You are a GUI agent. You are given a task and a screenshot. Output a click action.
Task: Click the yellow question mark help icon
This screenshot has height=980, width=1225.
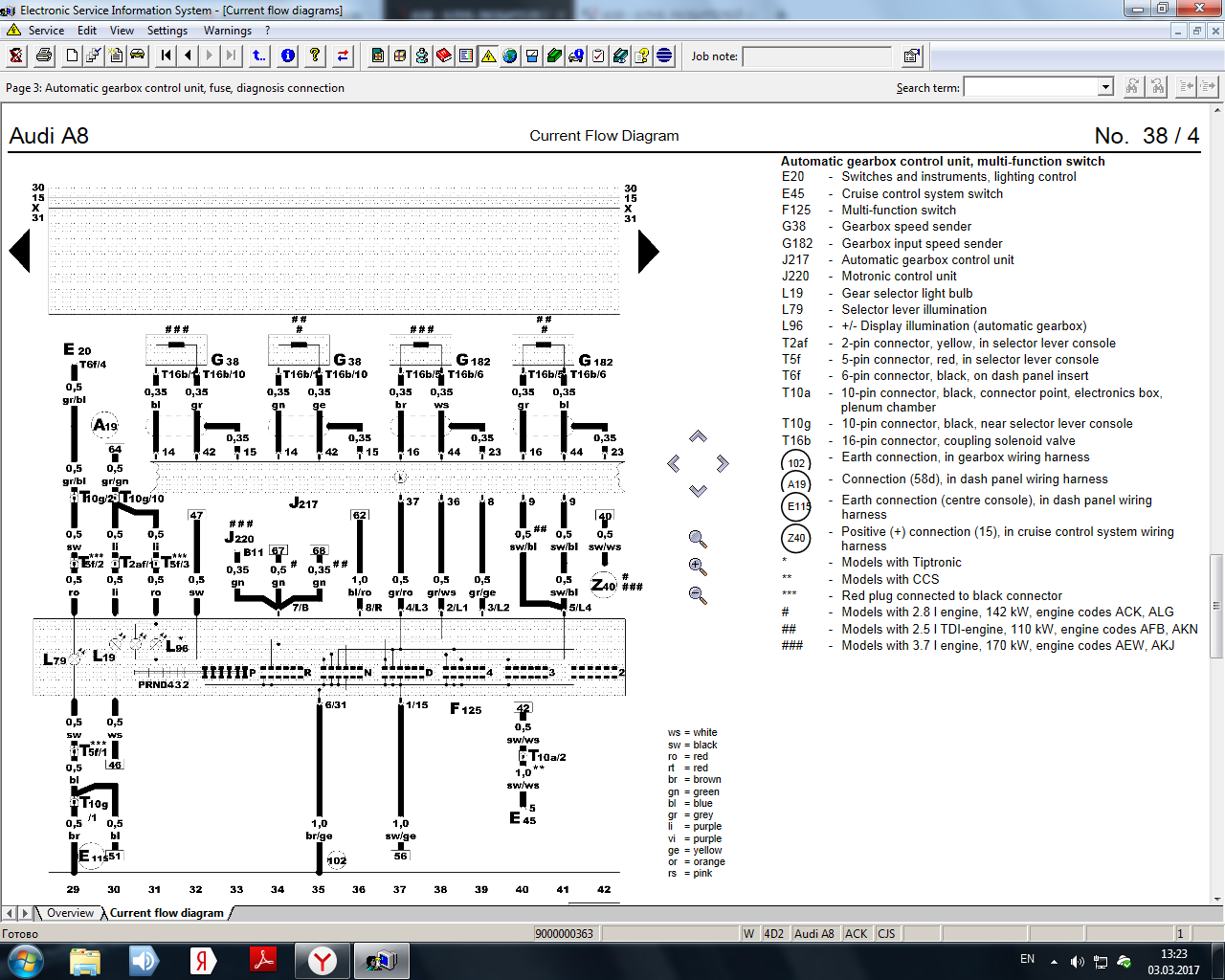[x=315, y=56]
